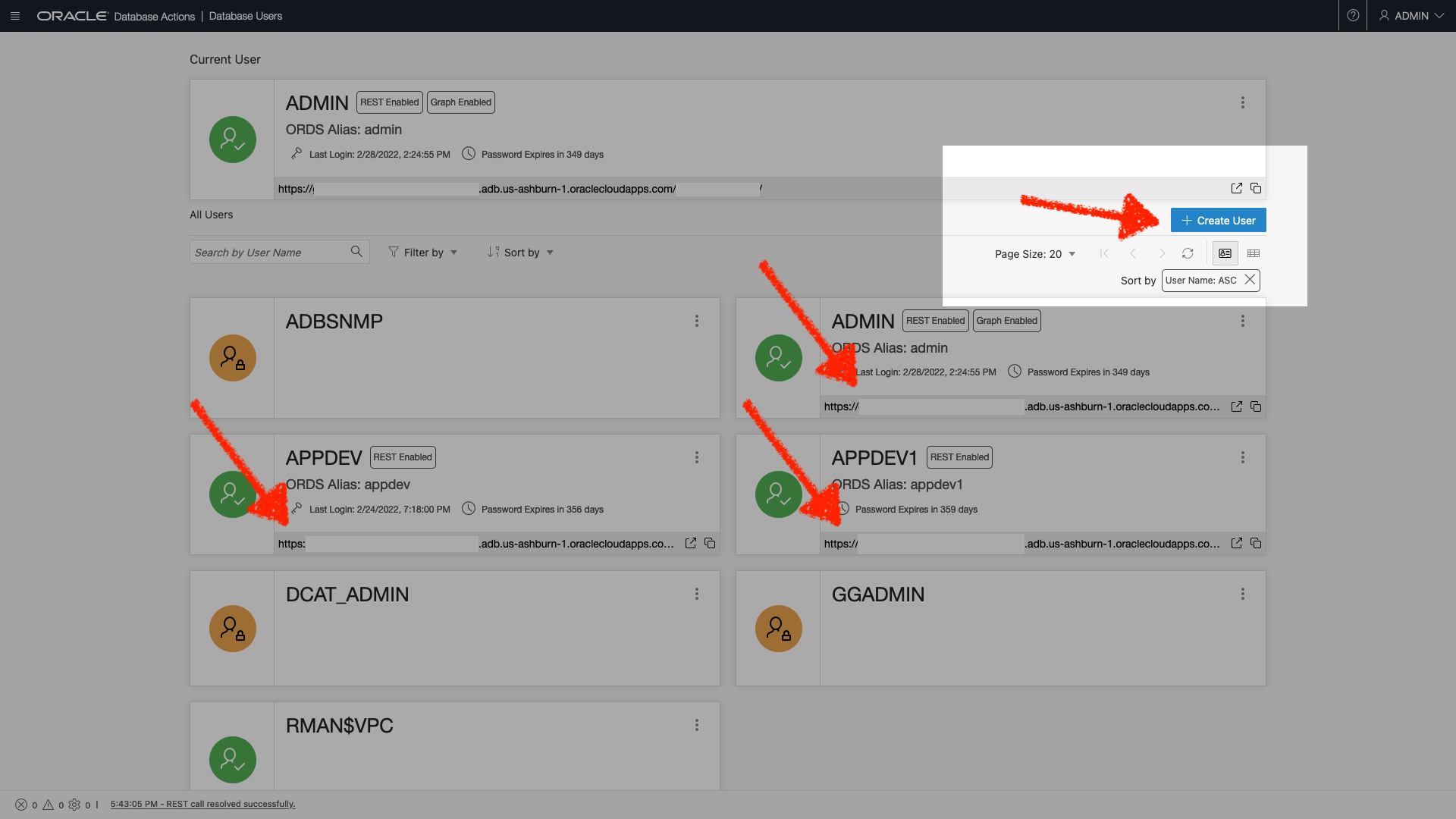This screenshot has width=1456, height=819.
Task: Remove the User Name: ASC sort filter
Action: point(1249,280)
